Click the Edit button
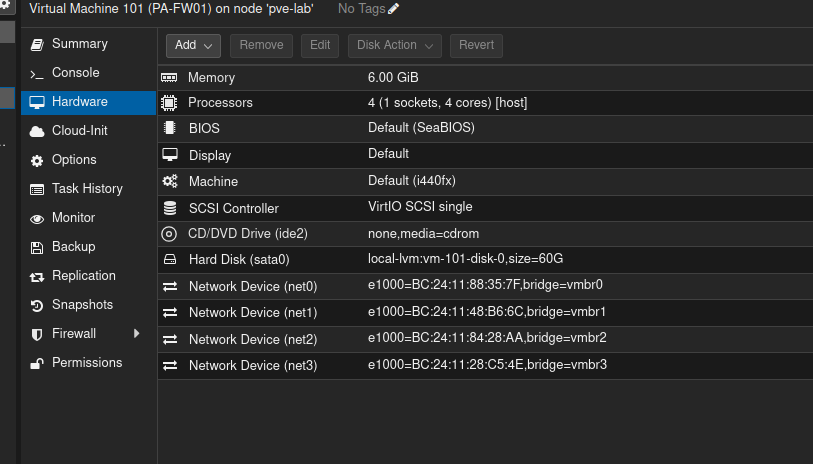 pos(320,46)
